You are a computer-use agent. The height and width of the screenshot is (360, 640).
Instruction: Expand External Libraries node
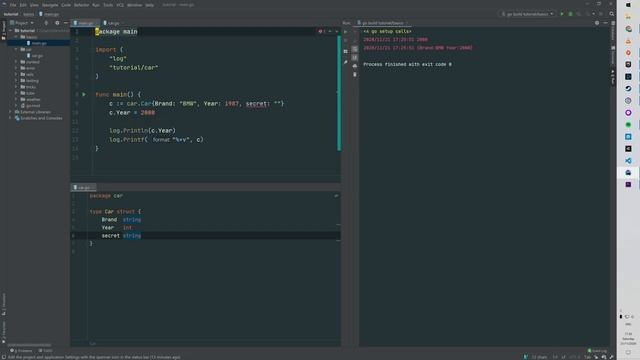point(11,112)
